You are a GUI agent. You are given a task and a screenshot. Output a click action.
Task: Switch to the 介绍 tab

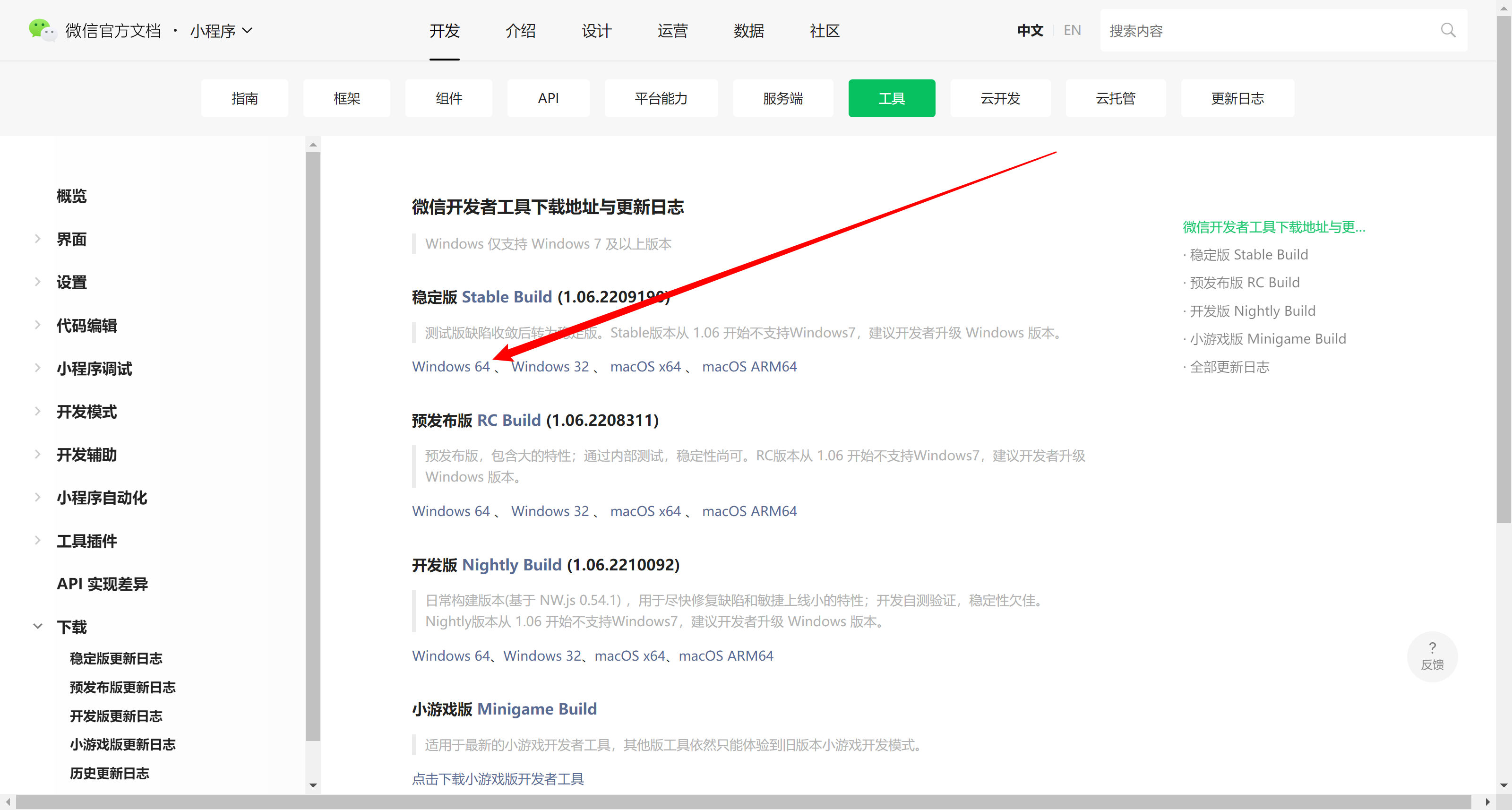coord(520,31)
